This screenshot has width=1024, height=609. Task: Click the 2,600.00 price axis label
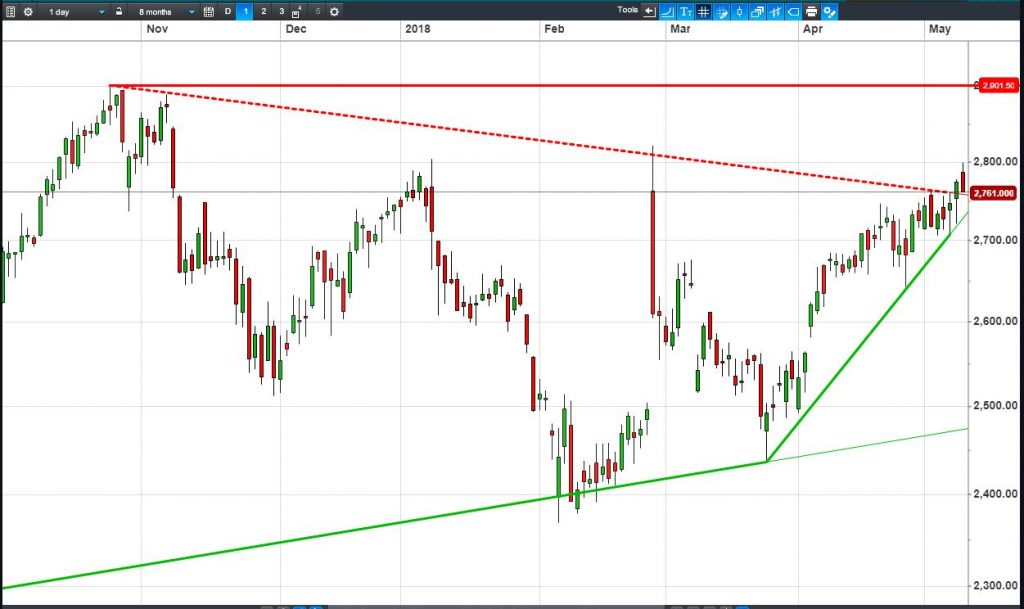[995, 321]
